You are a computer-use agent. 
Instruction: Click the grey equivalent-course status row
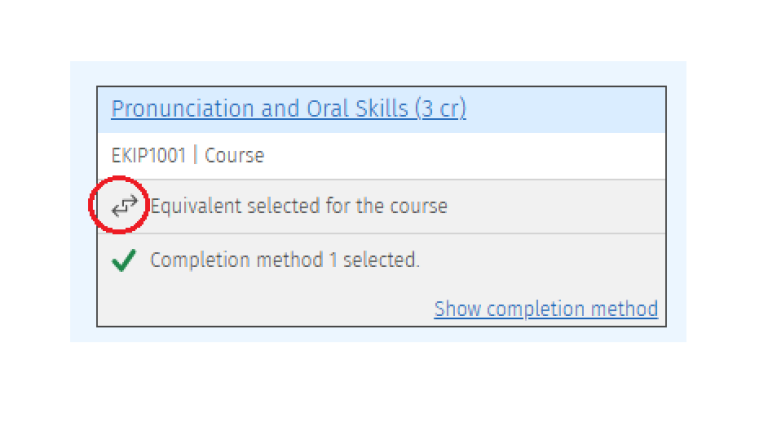[382, 206]
